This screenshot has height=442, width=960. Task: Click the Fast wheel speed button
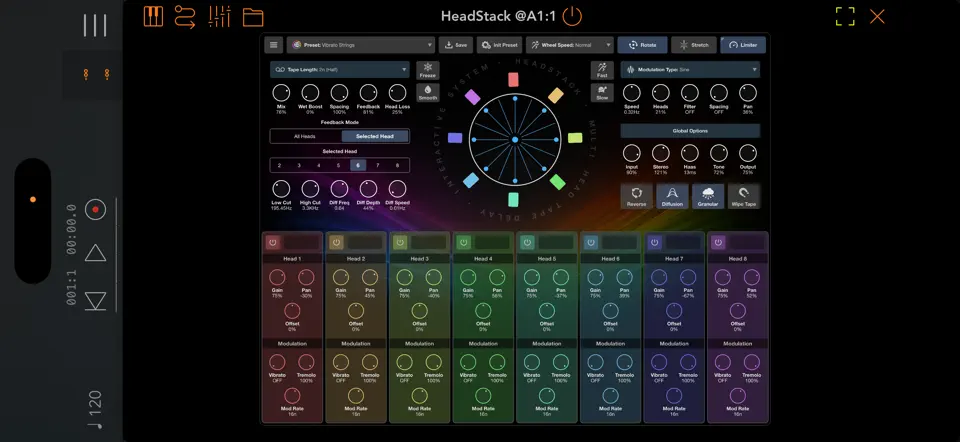pos(602,70)
